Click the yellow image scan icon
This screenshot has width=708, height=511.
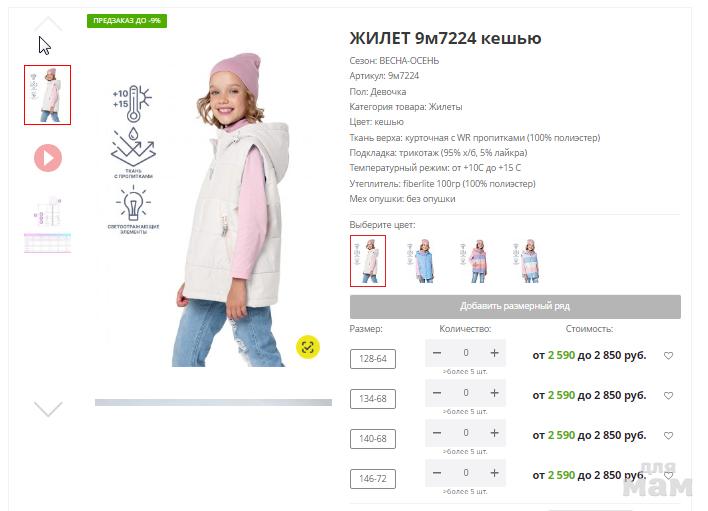307,347
